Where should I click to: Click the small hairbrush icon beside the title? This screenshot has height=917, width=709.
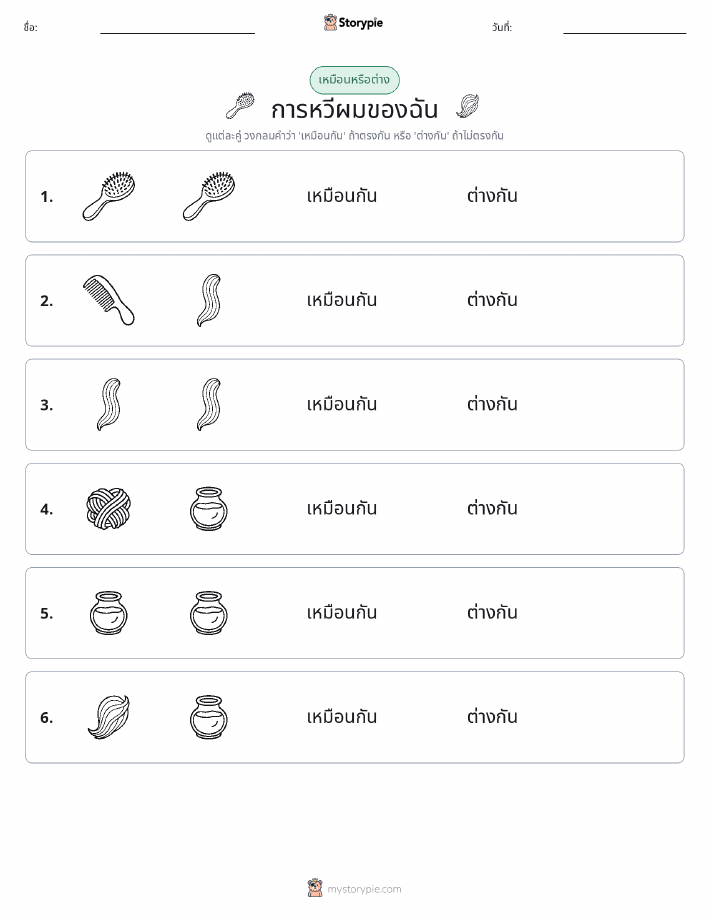pyautogui.click(x=240, y=105)
